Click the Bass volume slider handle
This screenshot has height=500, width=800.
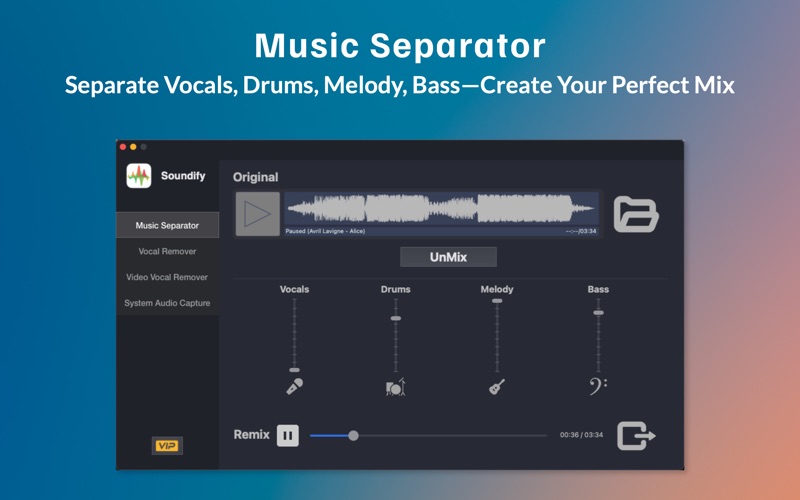tap(598, 313)
